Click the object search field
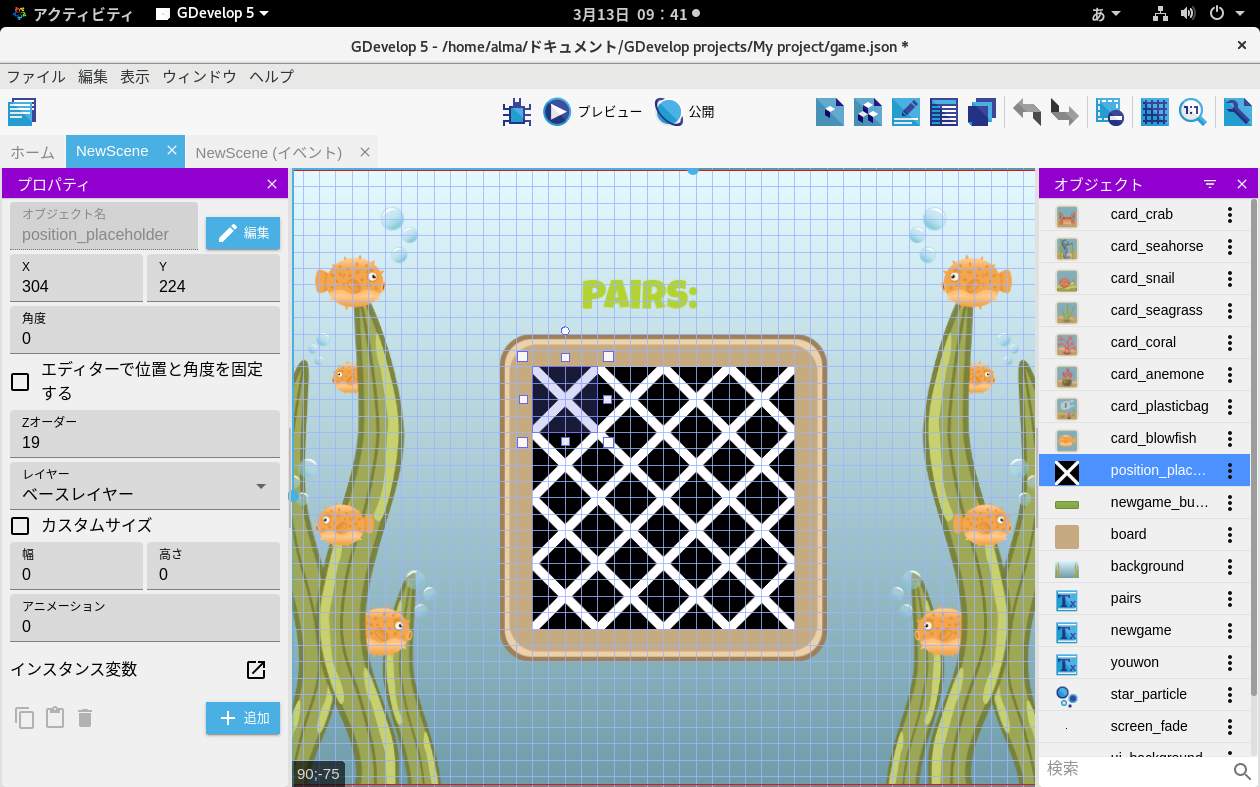1260x787 pixels. [1136, 769]
